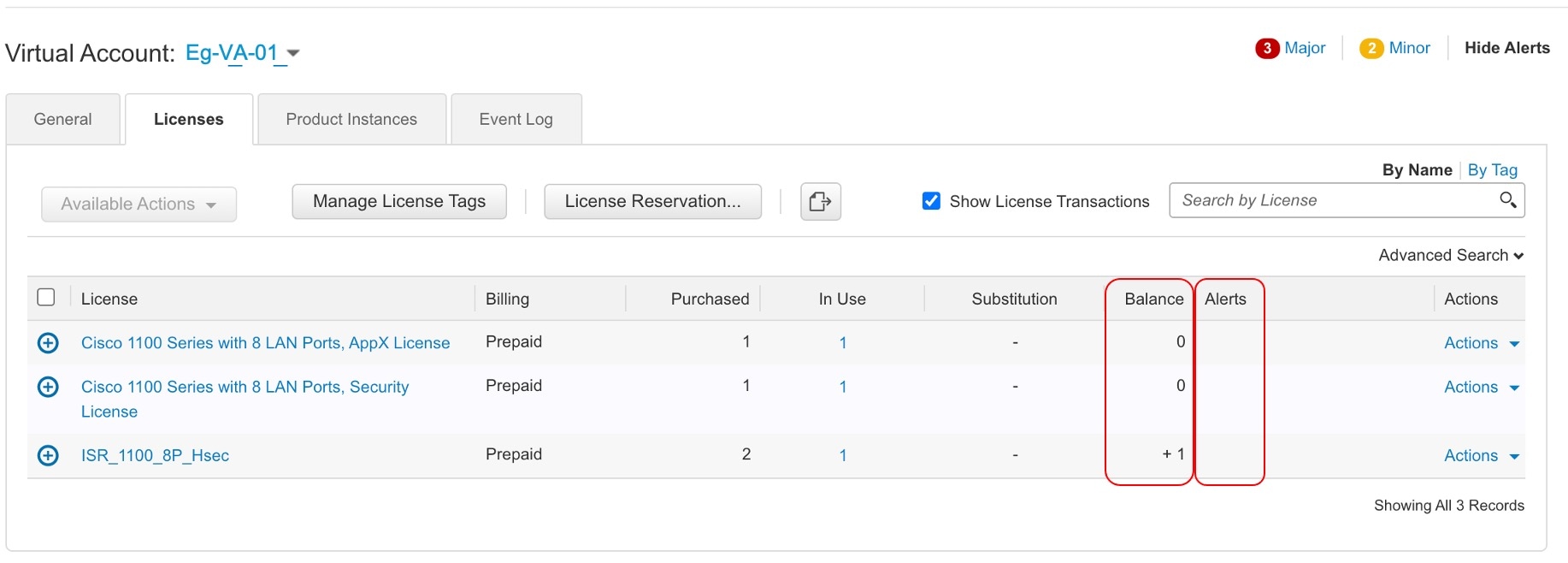Image resolution: width=1568 pixels, height=563 pixels.
Task: Click the Manage License Tags button
Action: [x=399, y=202]
